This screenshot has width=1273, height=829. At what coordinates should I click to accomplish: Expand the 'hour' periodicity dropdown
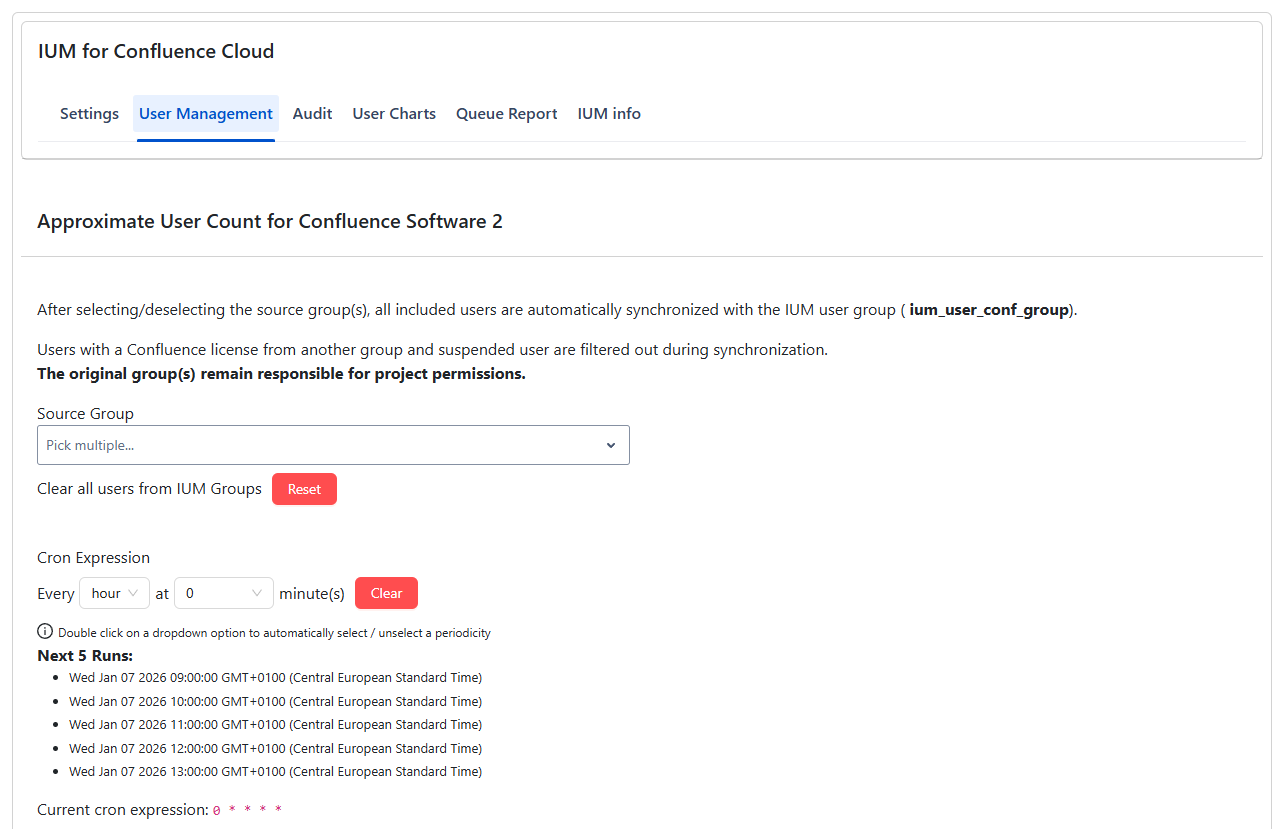tap(114, 593)
